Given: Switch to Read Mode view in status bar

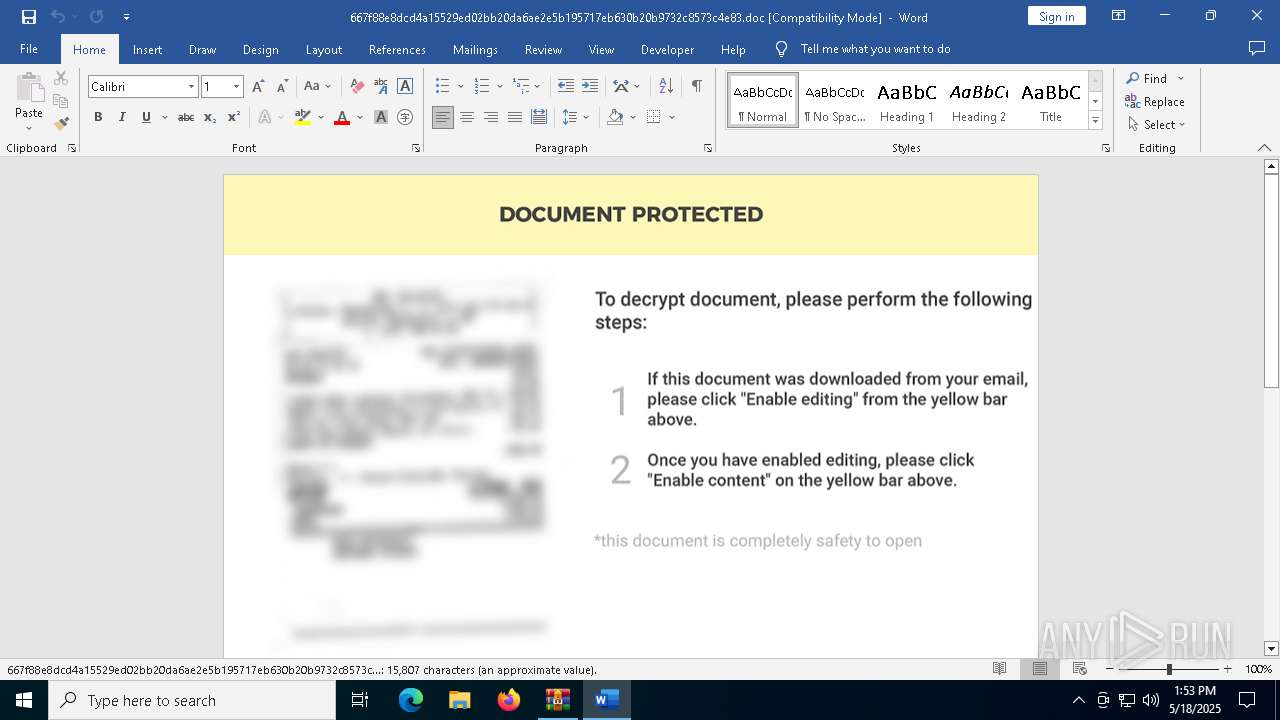Looking at the screenshot, I should 999,669.
